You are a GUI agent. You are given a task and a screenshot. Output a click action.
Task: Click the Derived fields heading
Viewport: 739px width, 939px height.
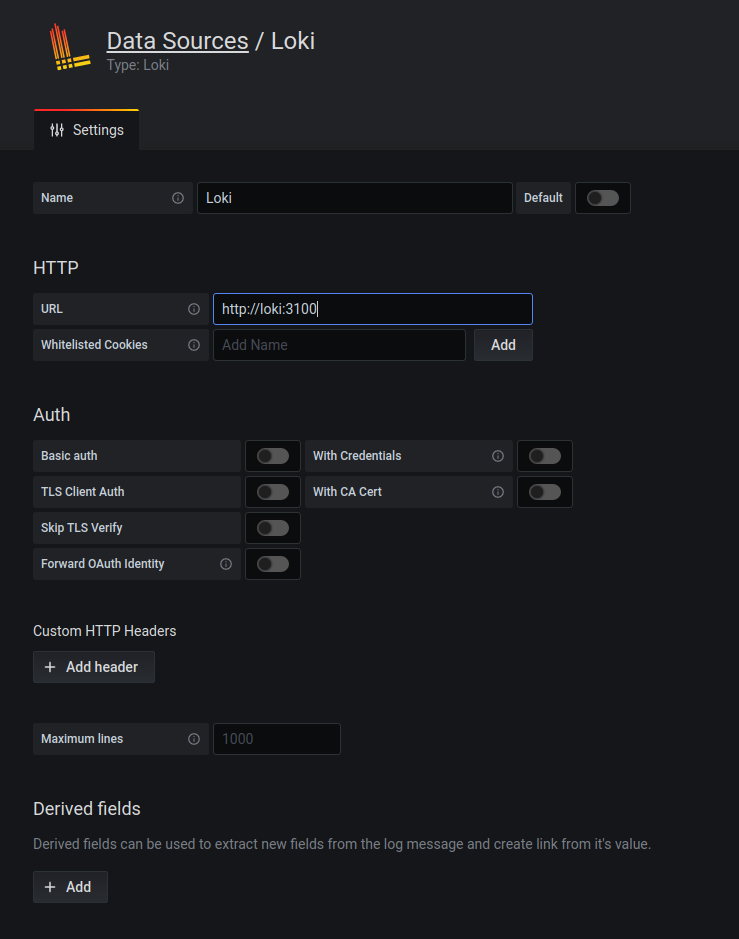point(87,809)
